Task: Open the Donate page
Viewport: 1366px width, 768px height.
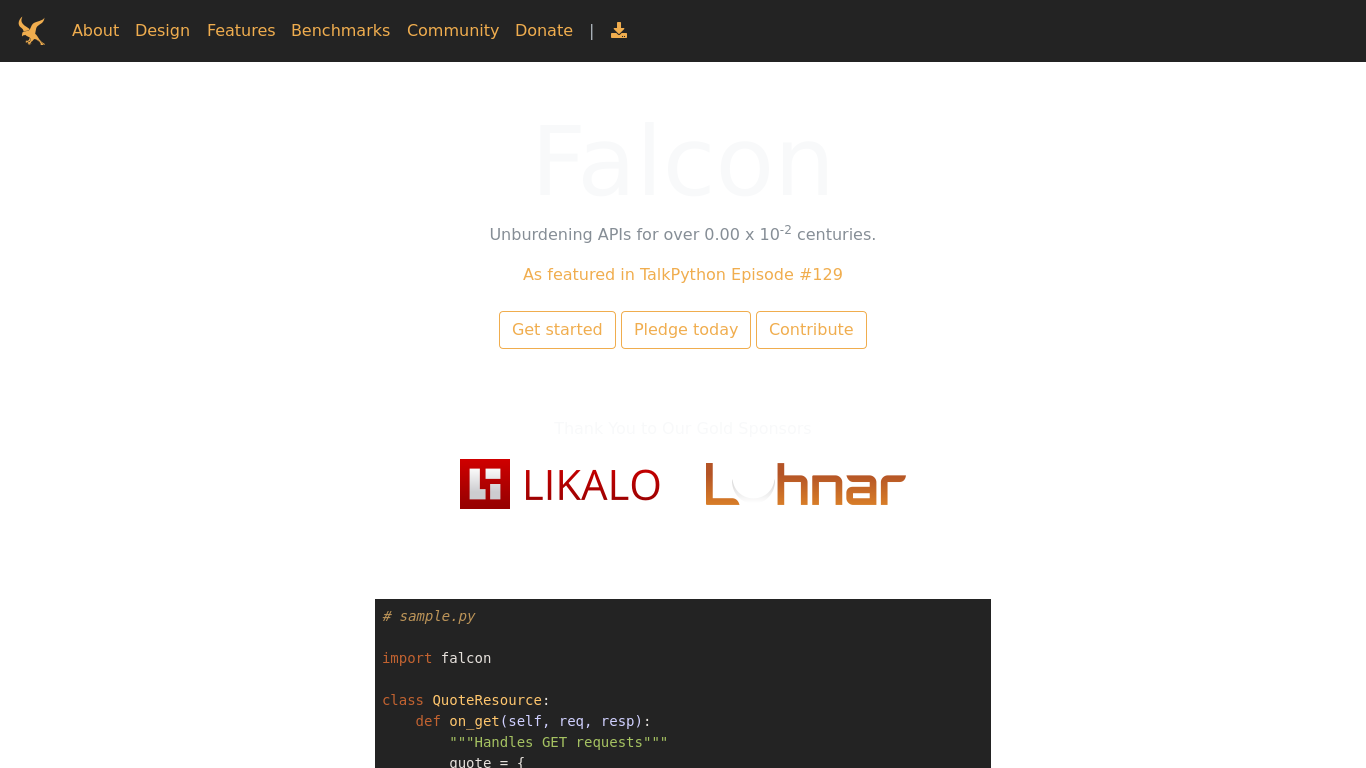Action: (x=544, y=30)
